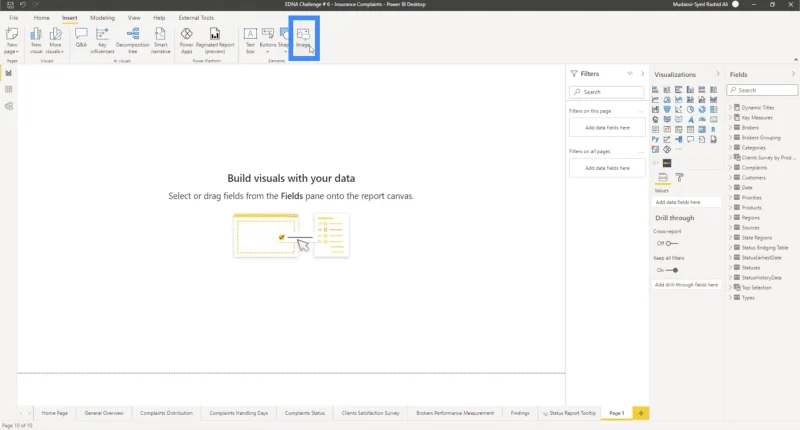Viewport: 800px width, 430px height.
Task: Add a Paginated Report (preview) visual
Action: click(215, 41)
